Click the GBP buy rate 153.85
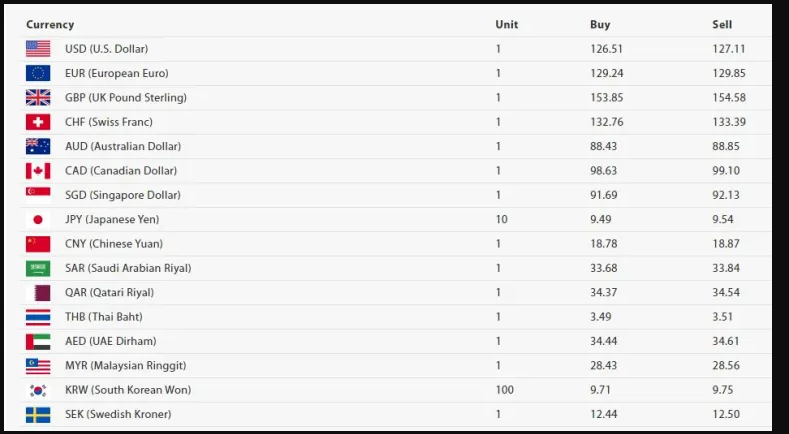This screenshot has width=789, height=434. tap(607, 98)
